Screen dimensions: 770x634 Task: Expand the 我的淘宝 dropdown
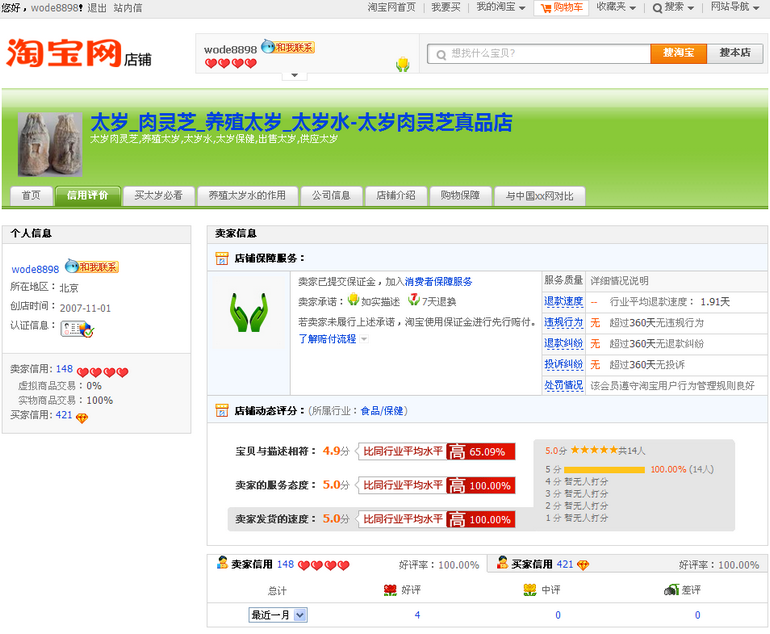(522, 8)
